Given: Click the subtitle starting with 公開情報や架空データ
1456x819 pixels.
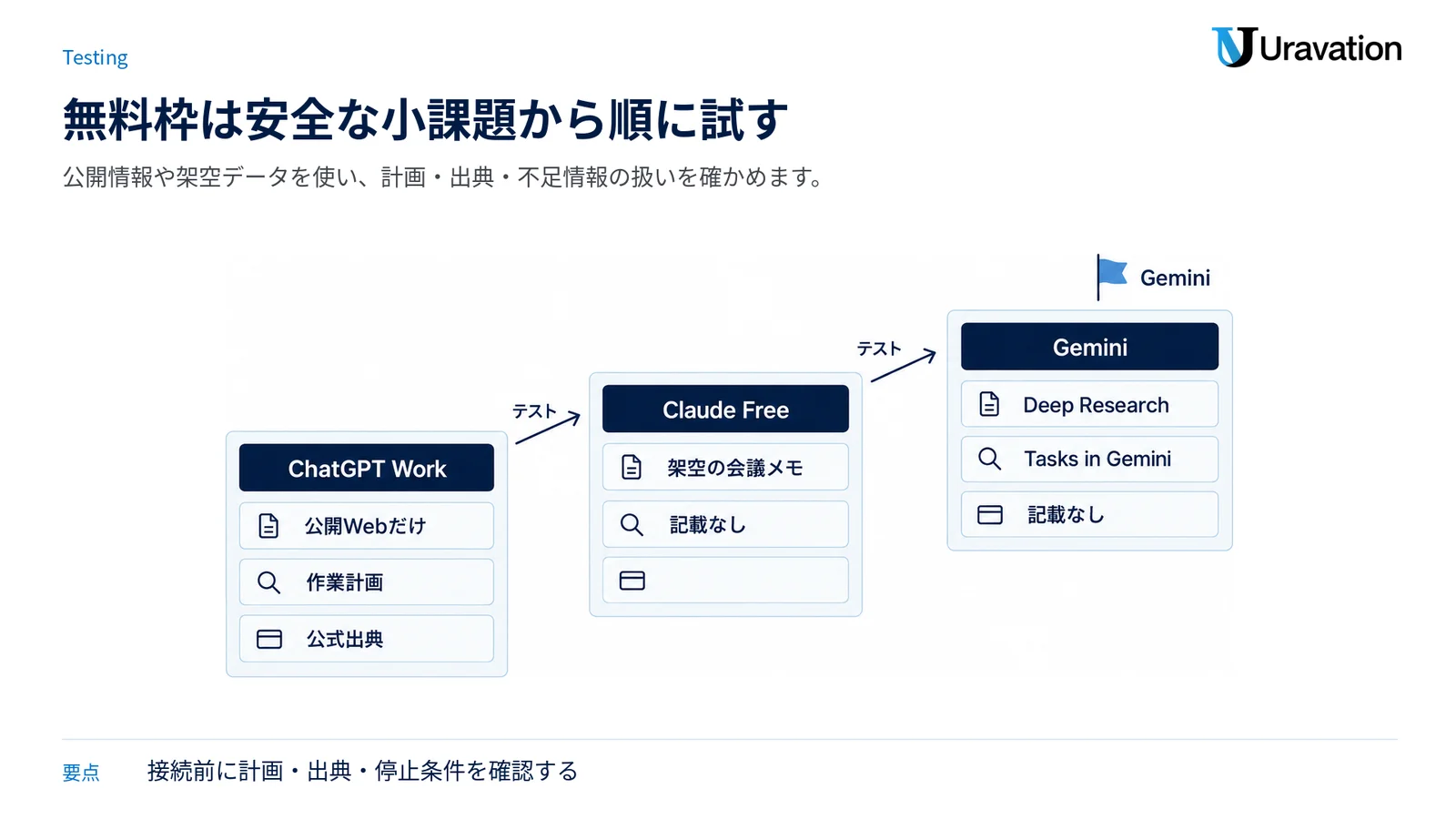Looking at the screenshot, I should (444, 177).
